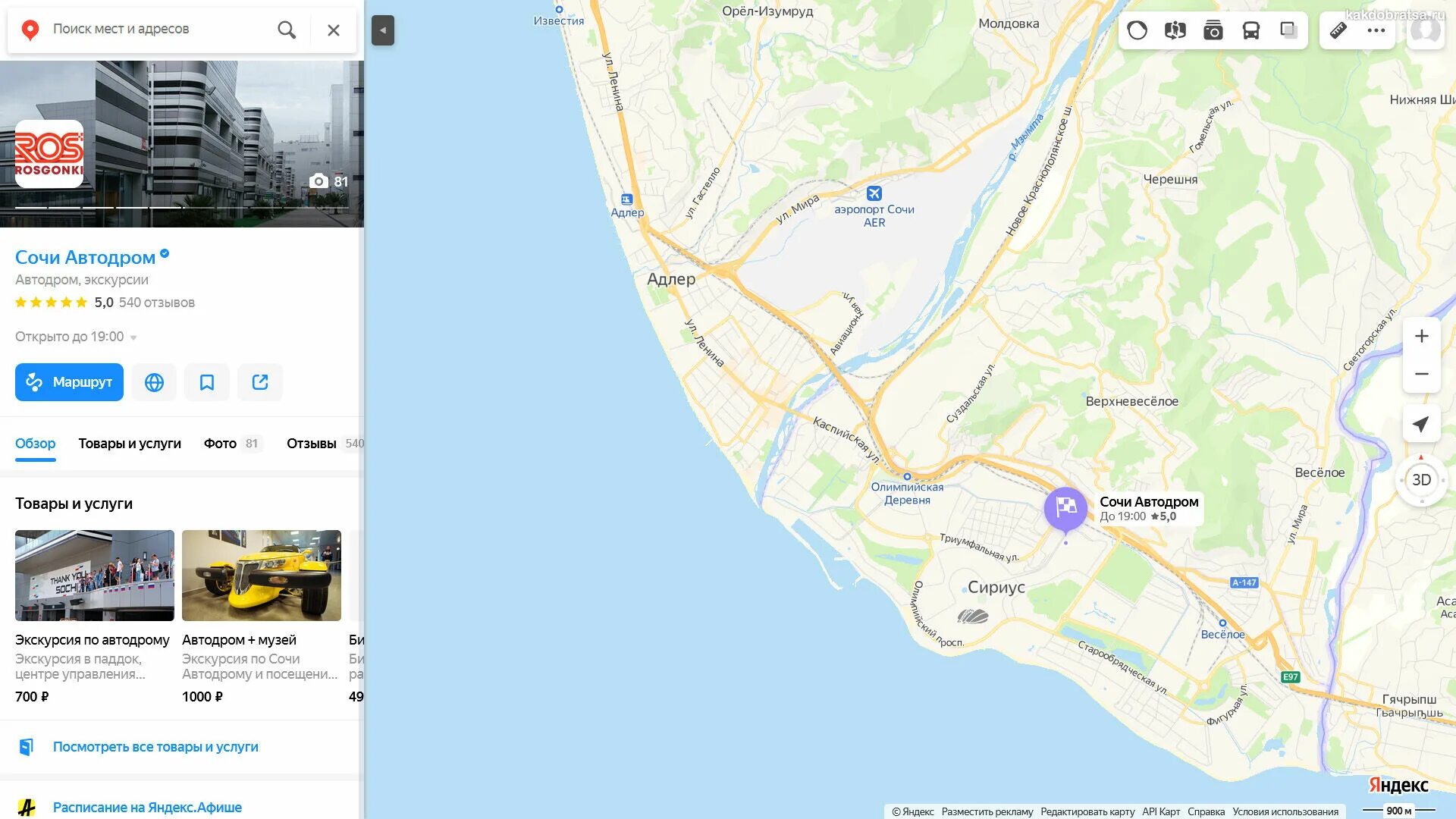The height and width of the screenshot is (819, 1456).
Task: Open photo gallery with 81 photos
Action: click(329, 181)
